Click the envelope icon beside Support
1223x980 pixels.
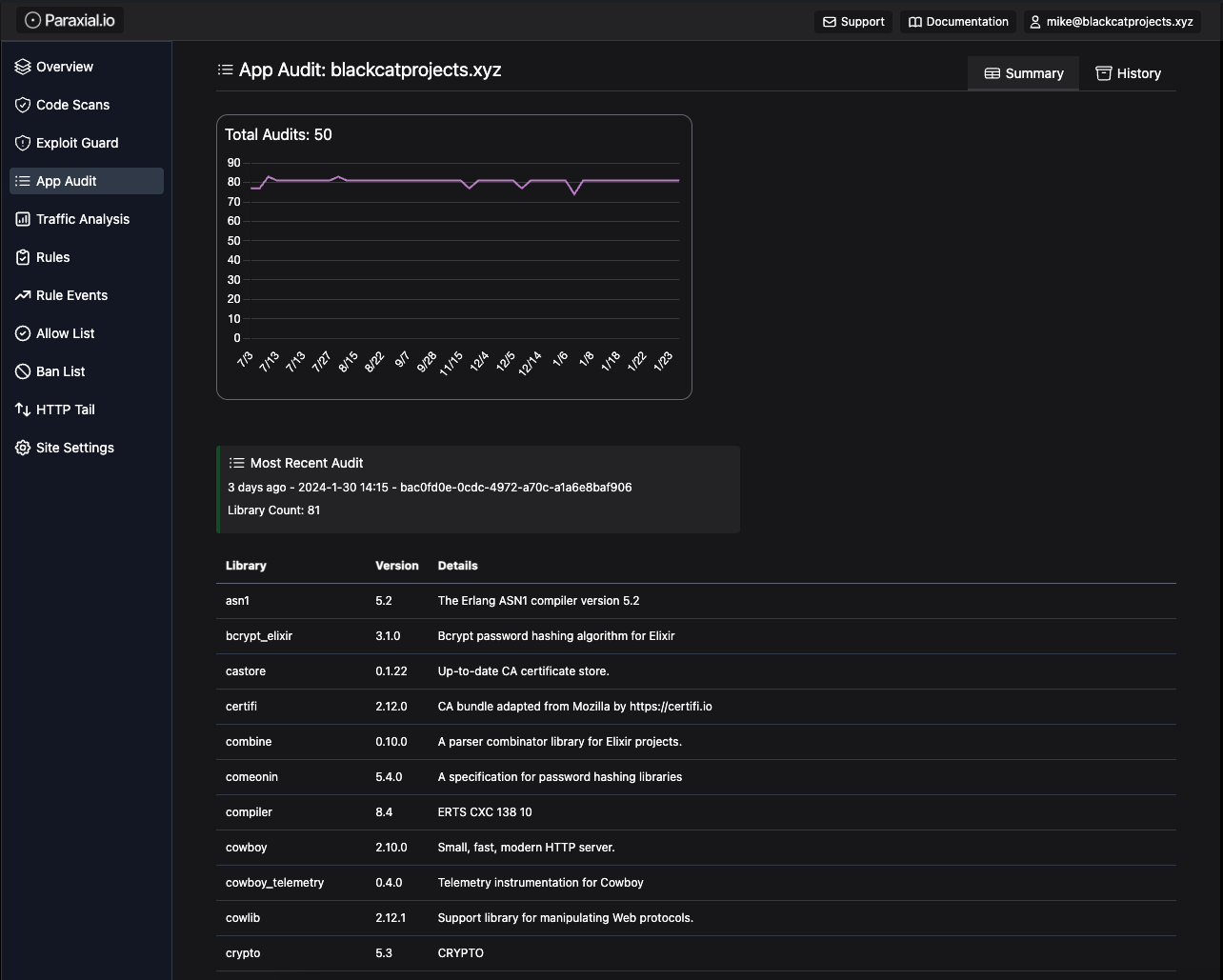click(x=830, y=22)
